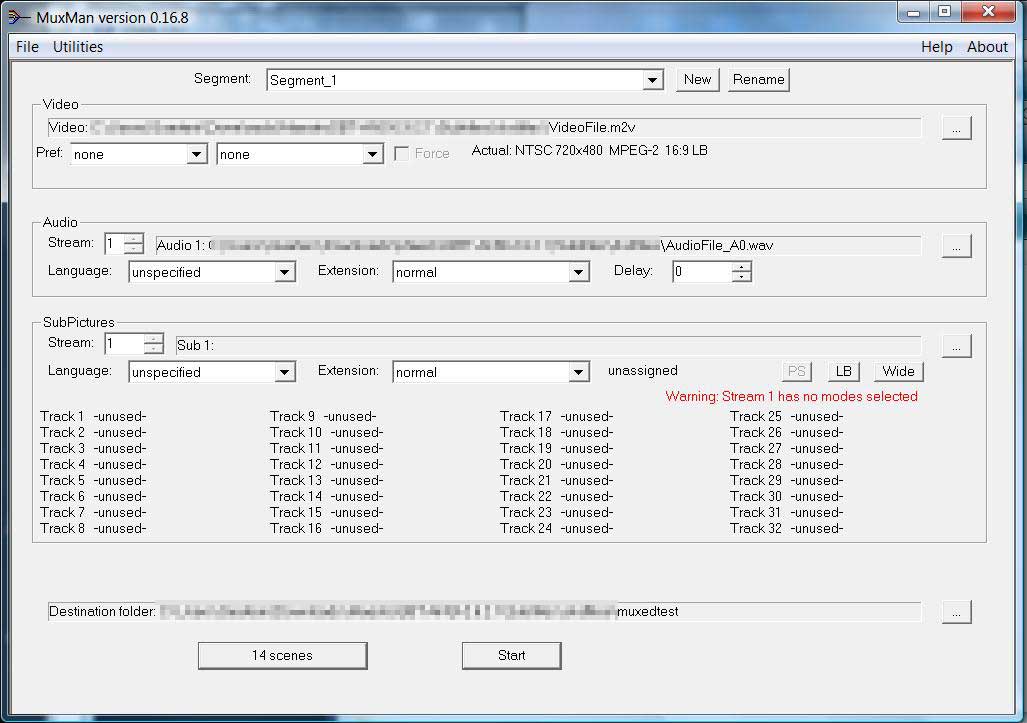The width and height of the screenshot is (1027, 723).
Task: Click the Audio Delay input field
Action: click(702, 272)
